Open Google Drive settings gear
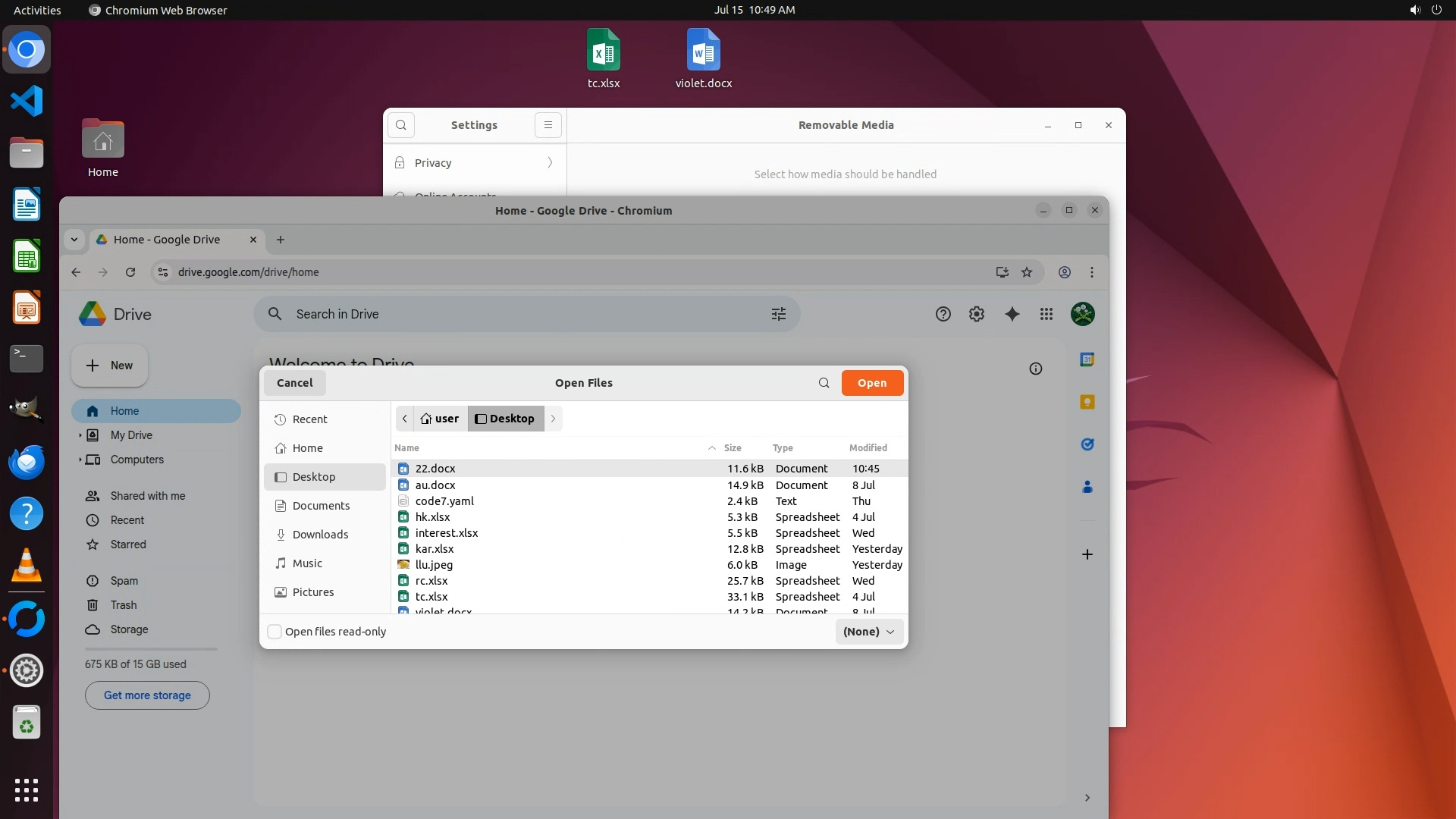Viewport: 1456px width, 819px height. [x=977, y=314]
